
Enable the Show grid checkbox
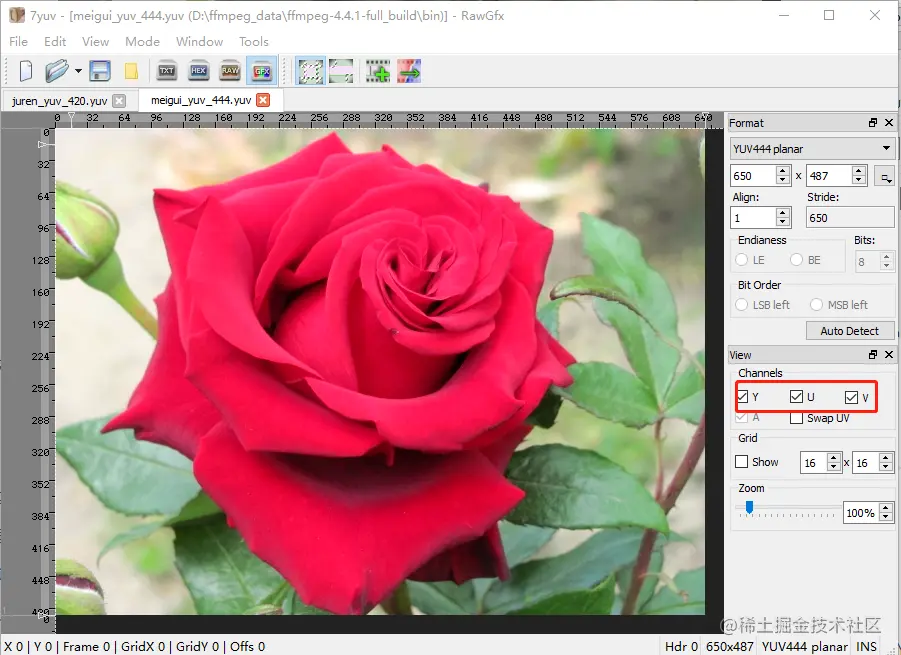point(742,462)
